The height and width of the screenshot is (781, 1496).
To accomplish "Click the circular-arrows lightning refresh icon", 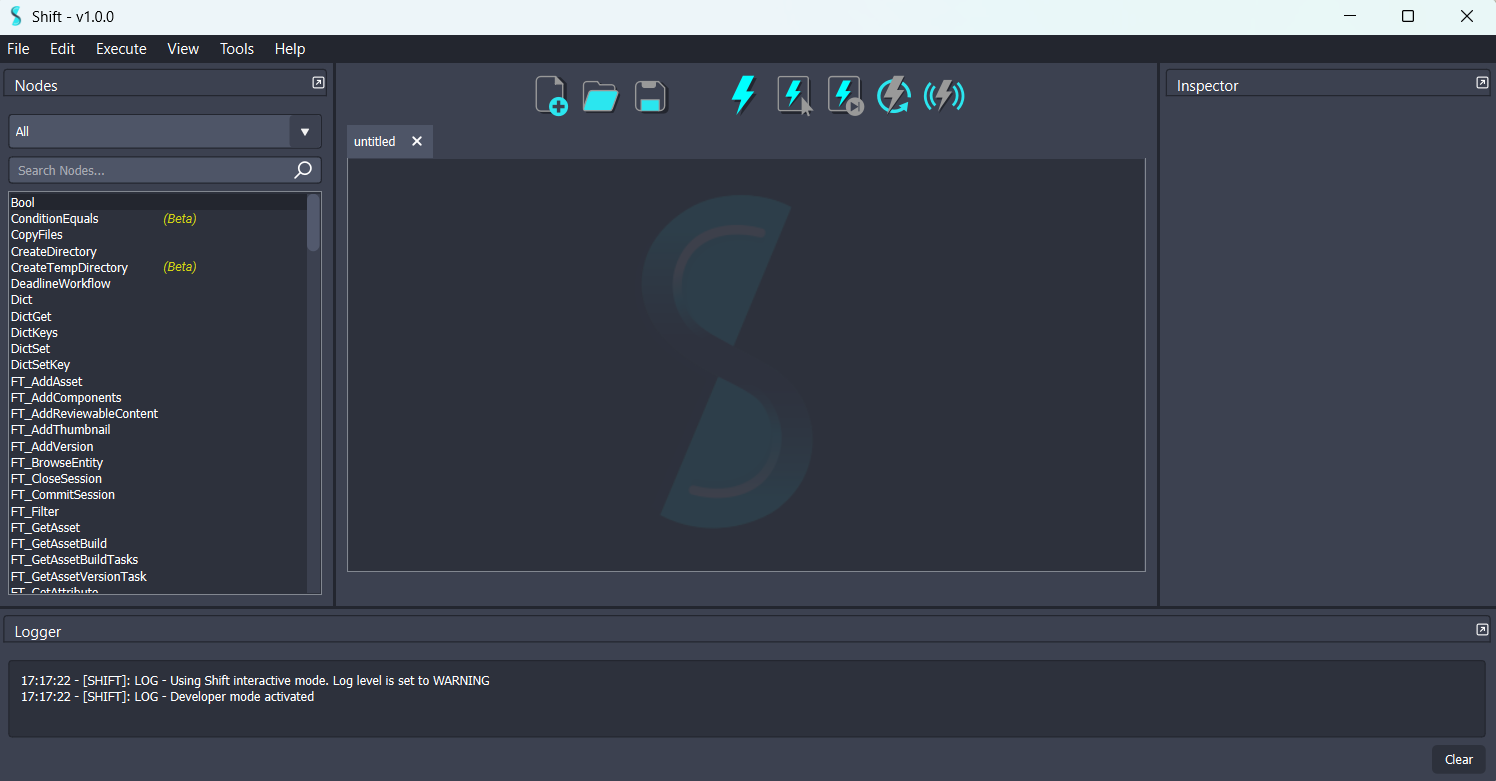I will coord(893,94).
